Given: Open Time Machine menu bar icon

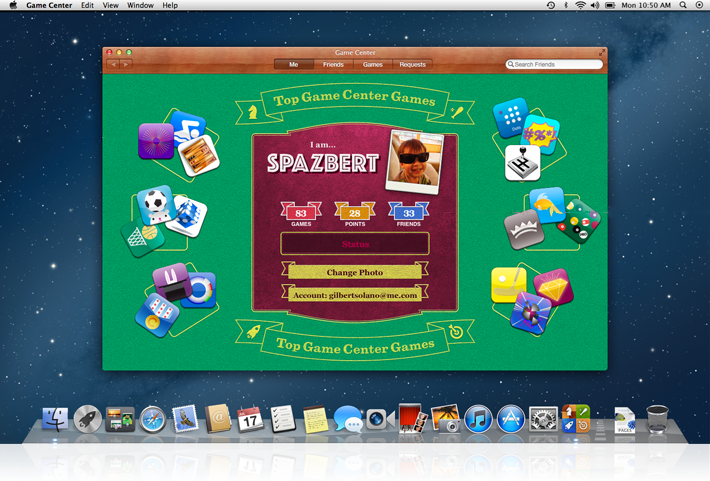Looking at the screenshot, I should tap(551, 5).
